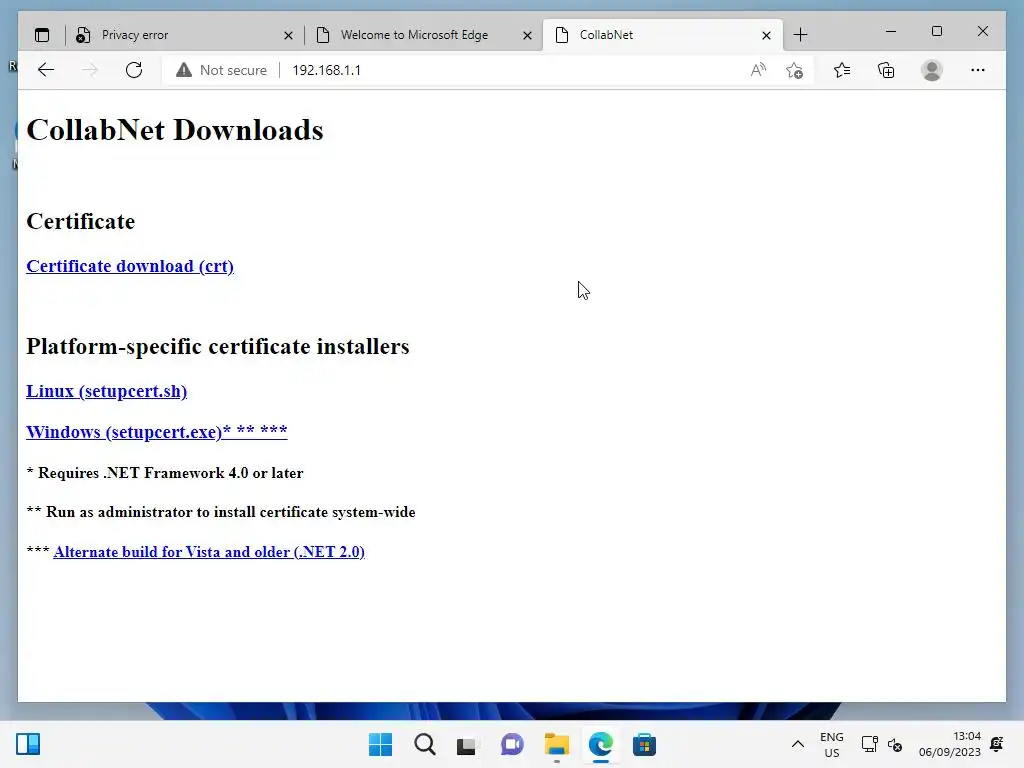Go back to the previous page
Screen dimensions: 1024x768
(x=46, y=70)
